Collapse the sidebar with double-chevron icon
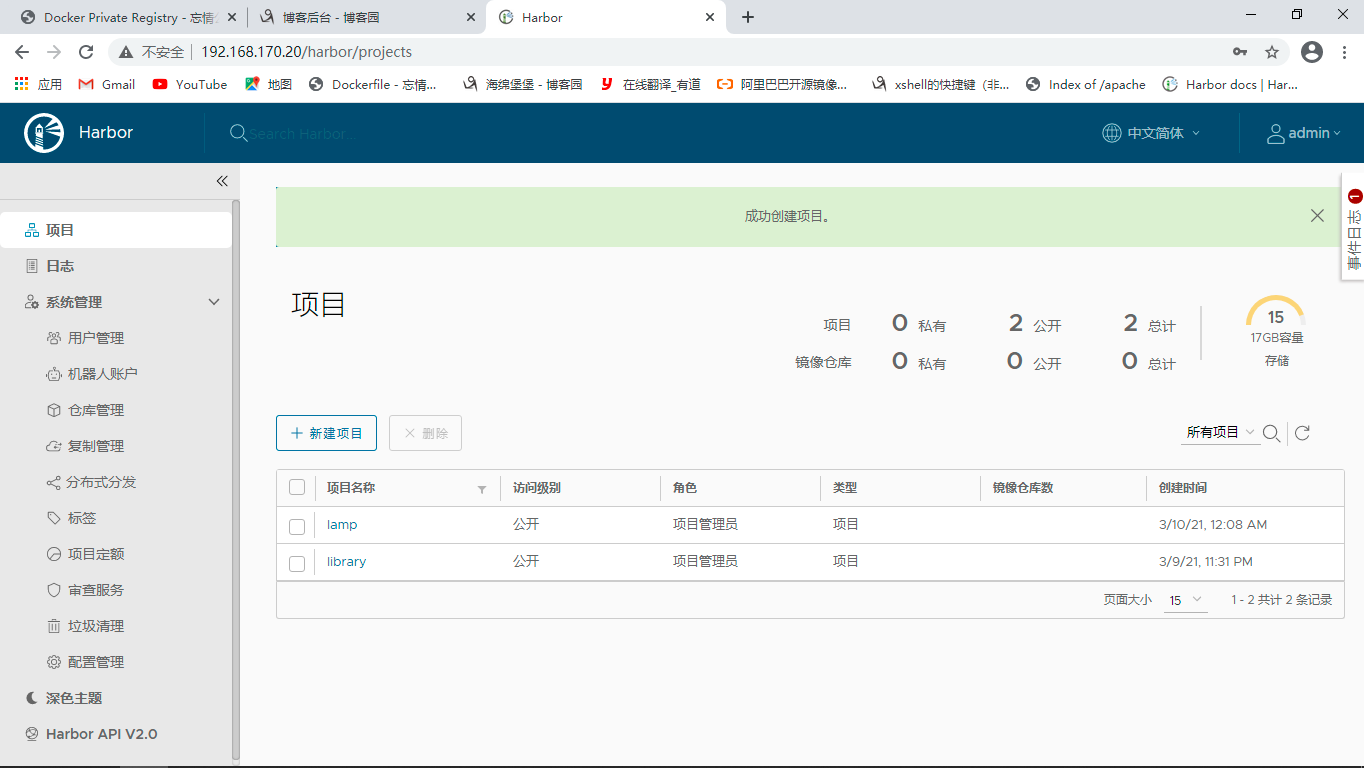 (x=222, y=181)
